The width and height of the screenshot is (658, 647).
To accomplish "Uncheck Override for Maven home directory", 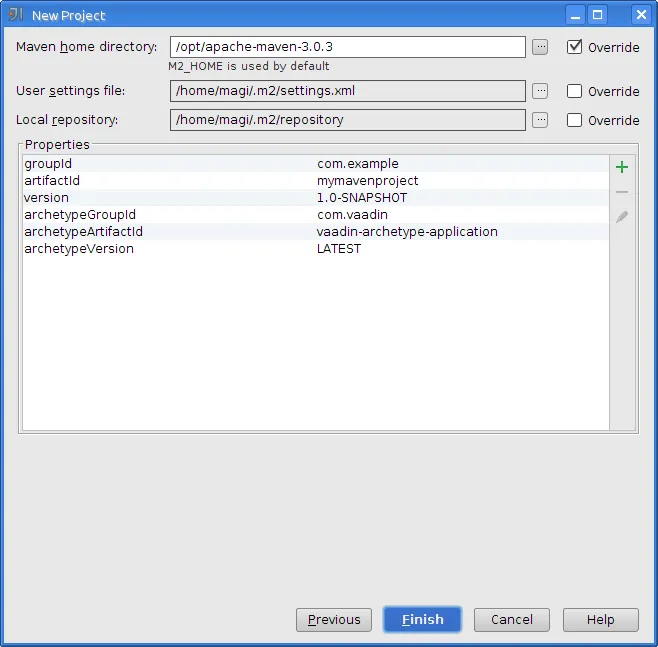I will pyautogui.click(x=574, y=47).
